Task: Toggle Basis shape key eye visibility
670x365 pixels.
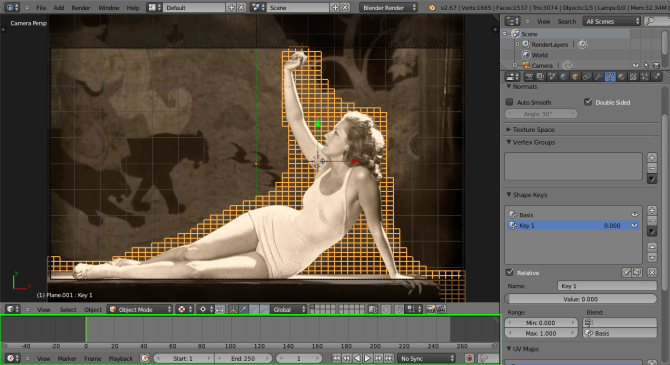Action: pyautogui.click(x=634, y=215)
